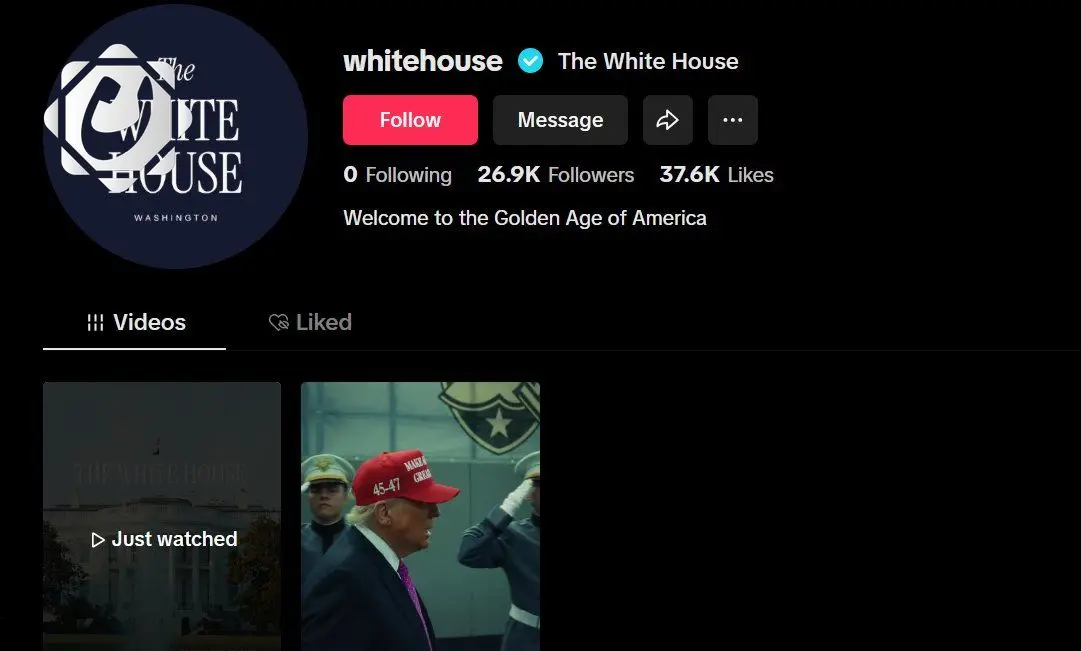Click the grid icon beside Videos
The width and height of the screenshot is (1081, 651).
[95, 322]
